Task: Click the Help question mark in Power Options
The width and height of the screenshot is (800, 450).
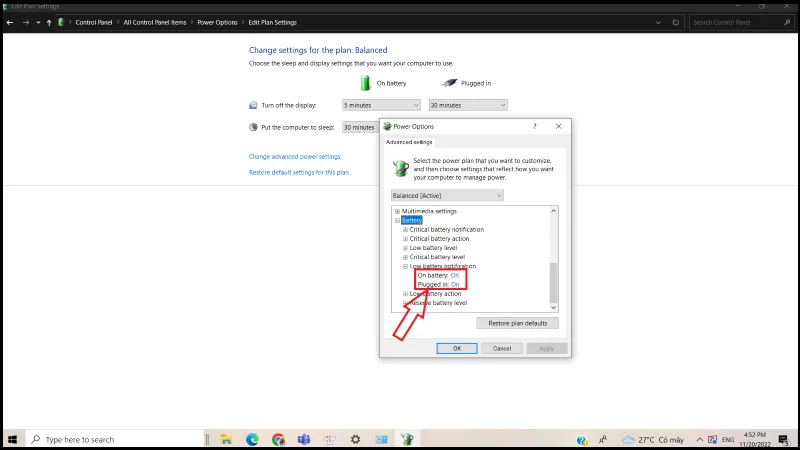Action: point(534,127)
